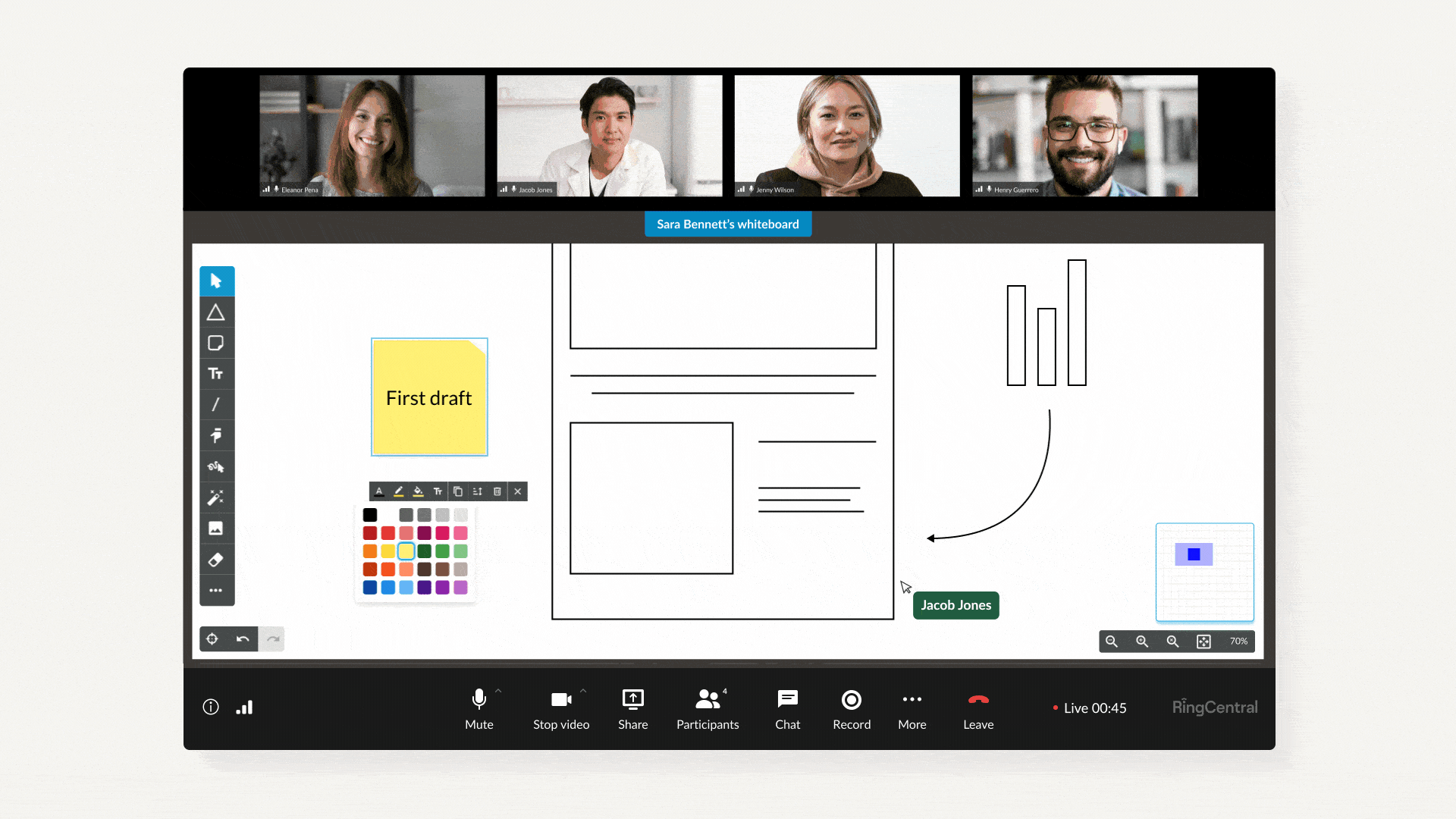1456x819 pixels.
Task: Click Jacob Jones participant thumbnail
Action: [x=609, y=135]
